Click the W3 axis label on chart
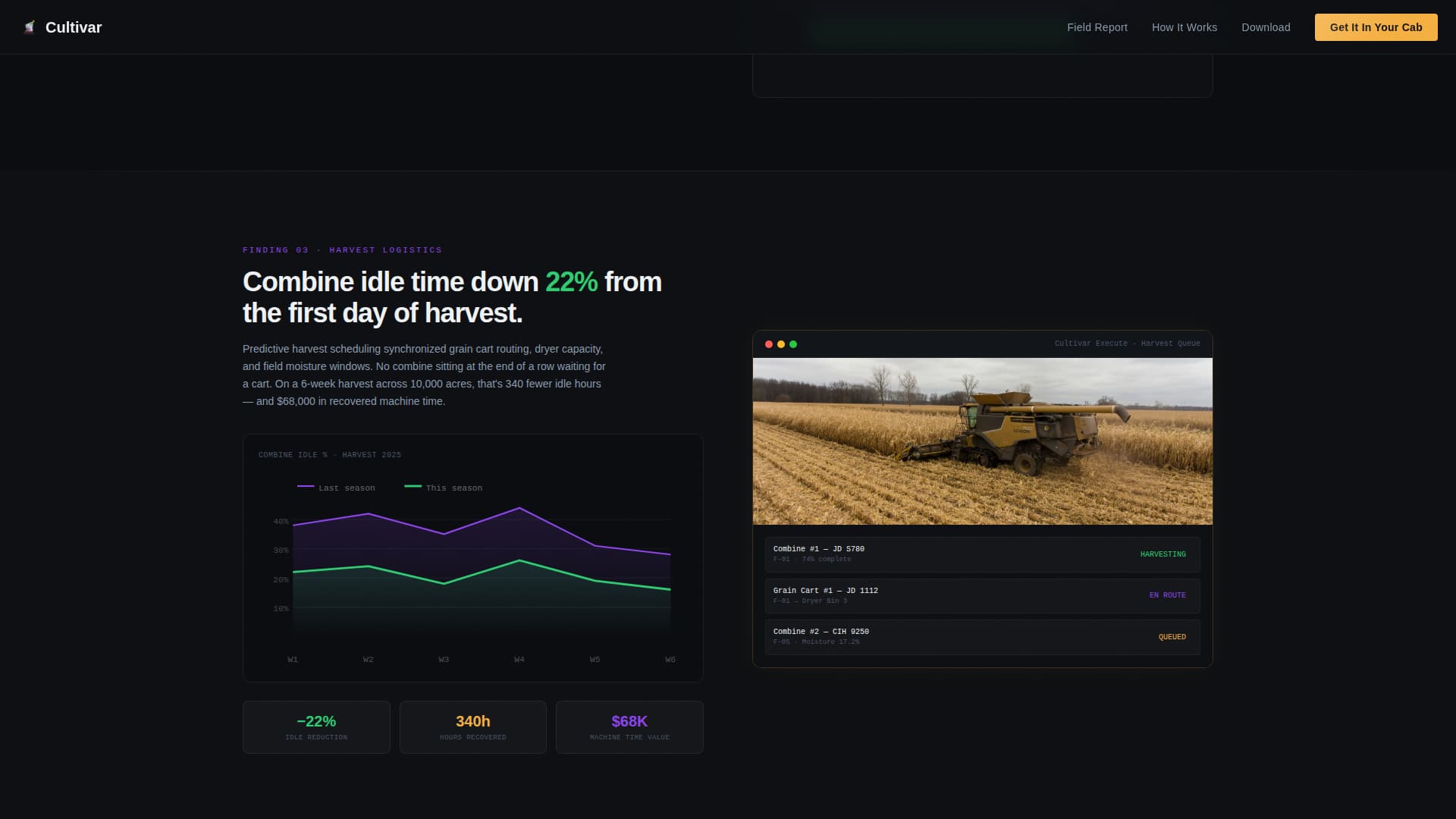 [444, 660]
